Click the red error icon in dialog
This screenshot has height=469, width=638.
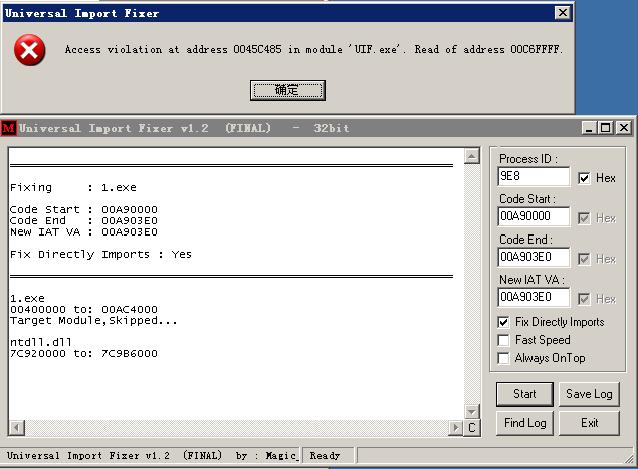(x=30, y=50)
